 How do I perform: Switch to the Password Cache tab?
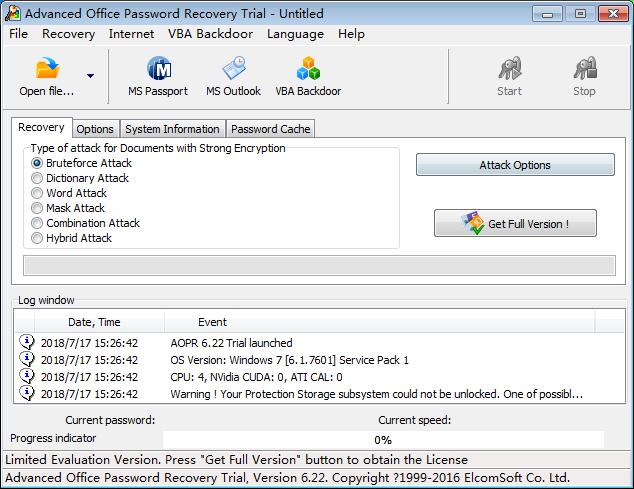(x=271, y=129)
